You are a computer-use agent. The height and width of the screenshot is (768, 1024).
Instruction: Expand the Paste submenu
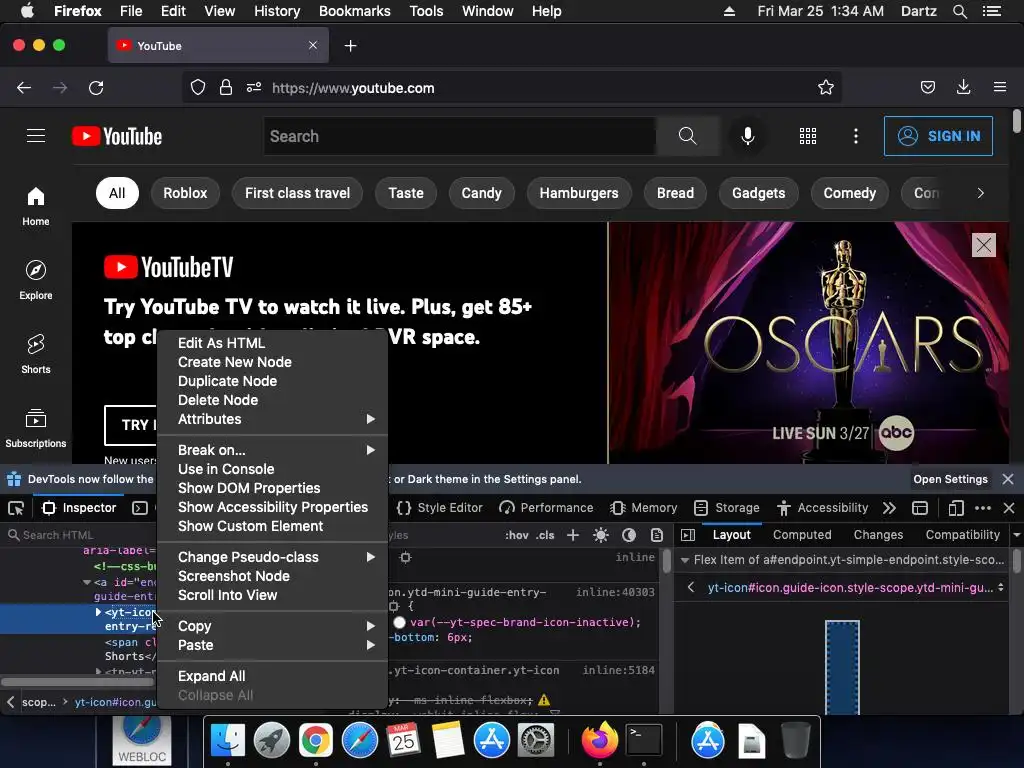pyautogui.click(x=272, y=645)
